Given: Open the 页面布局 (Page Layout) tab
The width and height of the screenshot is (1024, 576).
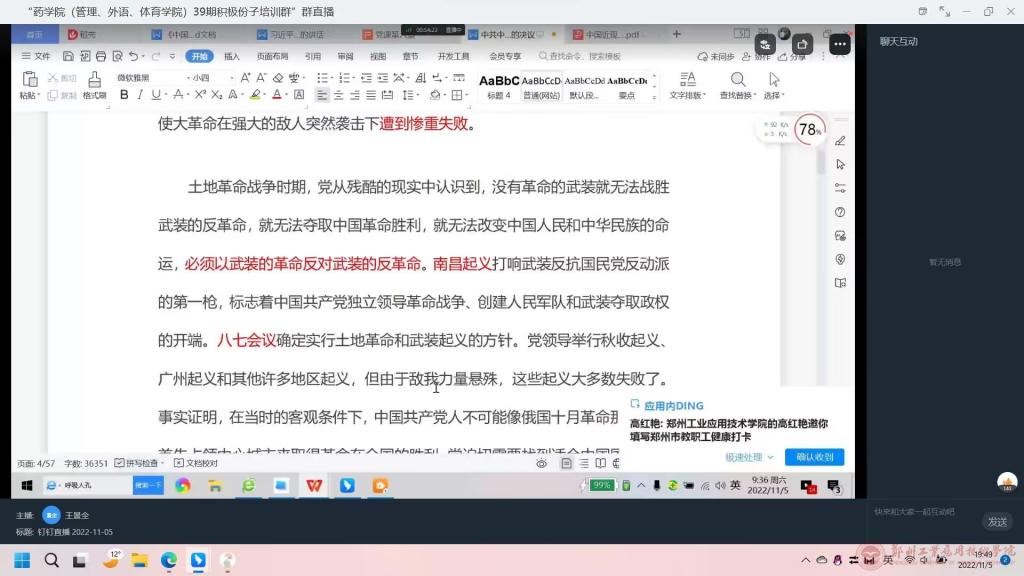Looking at the screenshot, I should (272, 57).
